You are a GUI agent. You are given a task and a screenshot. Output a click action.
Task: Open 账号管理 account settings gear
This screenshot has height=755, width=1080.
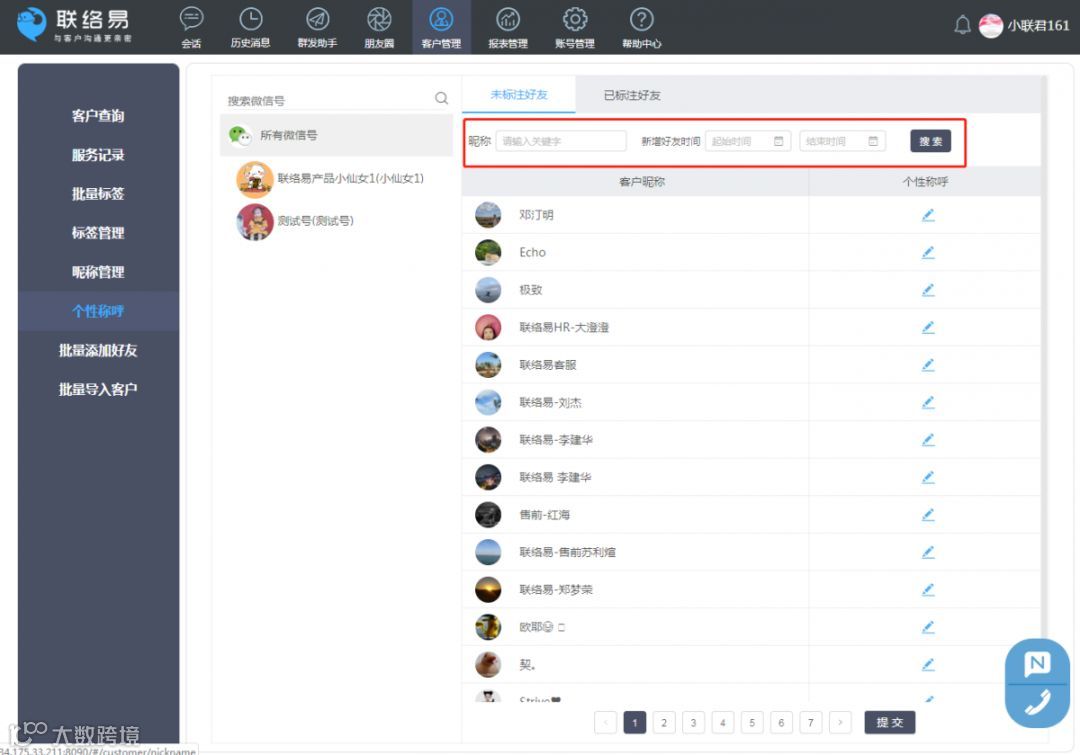pyautogui.click(x=574, y=27)
